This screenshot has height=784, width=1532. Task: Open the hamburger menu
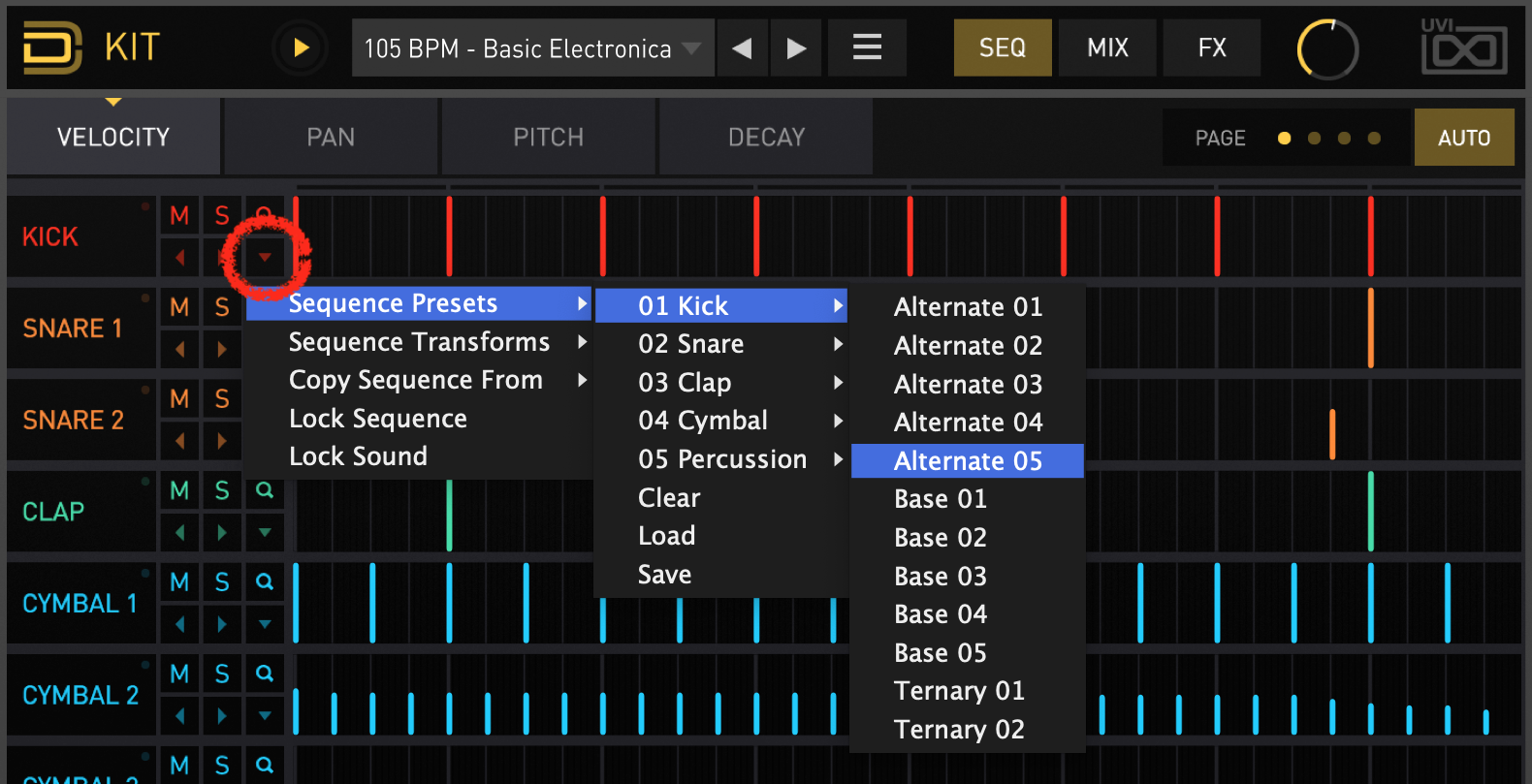(x=867, y=47)
